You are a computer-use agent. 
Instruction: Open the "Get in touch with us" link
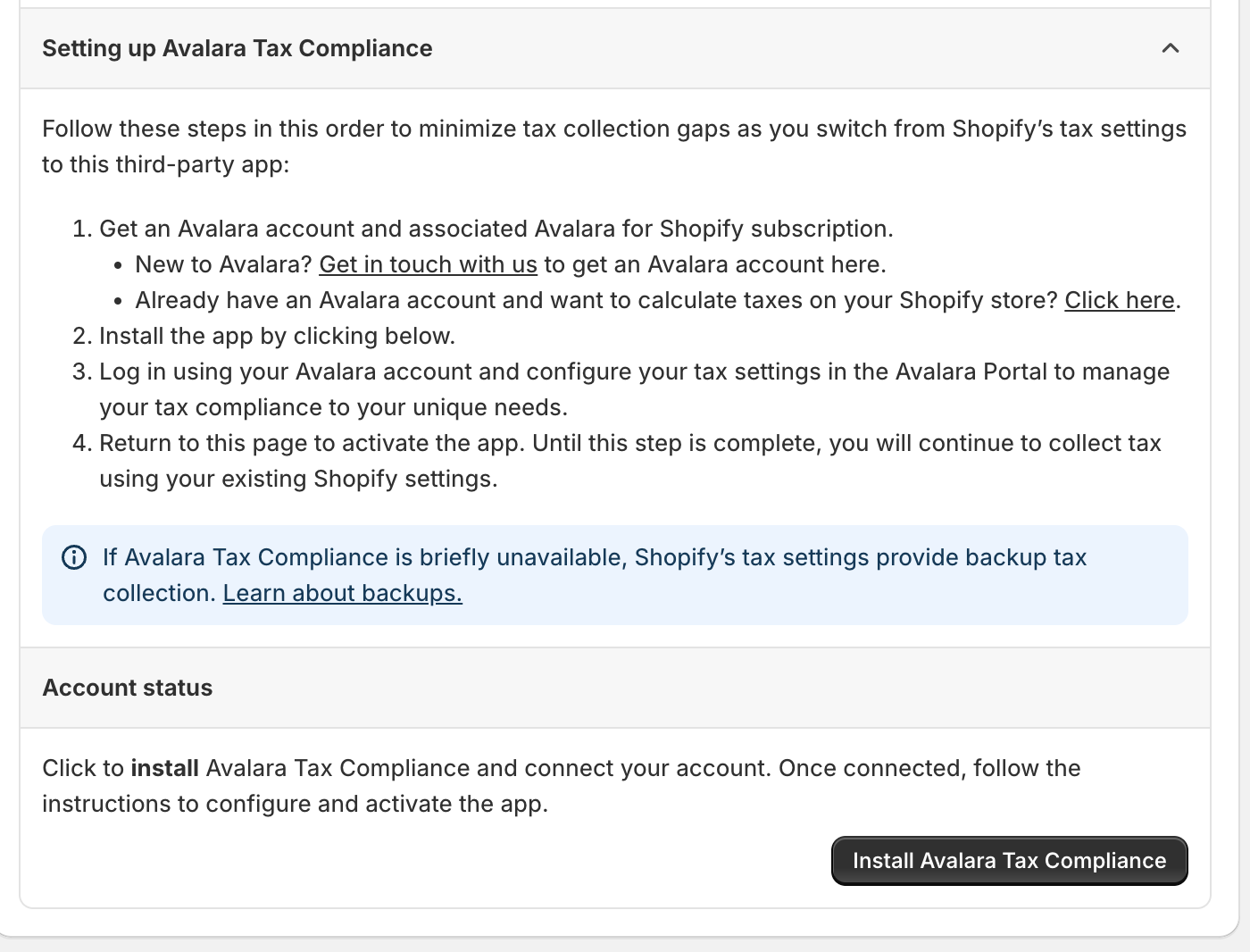coord(428,264)
